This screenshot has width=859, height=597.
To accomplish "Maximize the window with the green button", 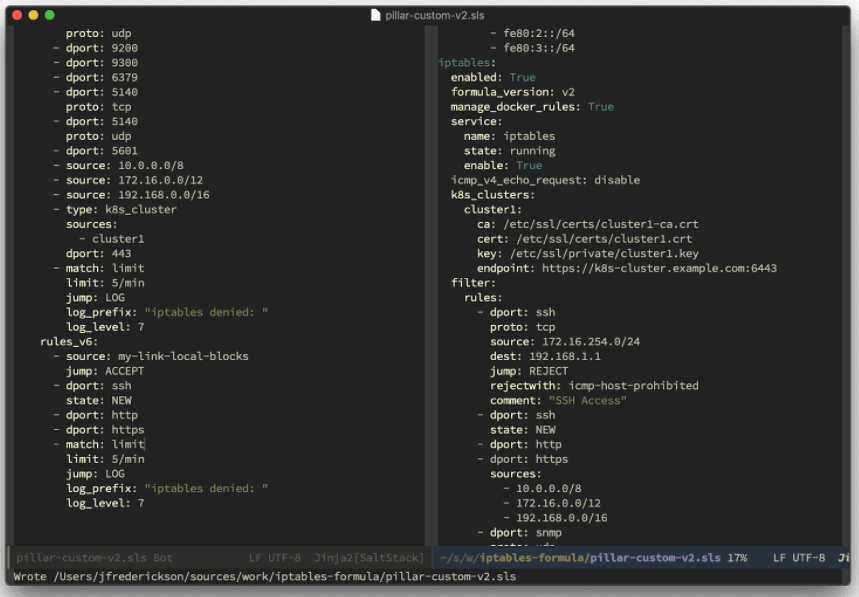I will tap(50, 16).
